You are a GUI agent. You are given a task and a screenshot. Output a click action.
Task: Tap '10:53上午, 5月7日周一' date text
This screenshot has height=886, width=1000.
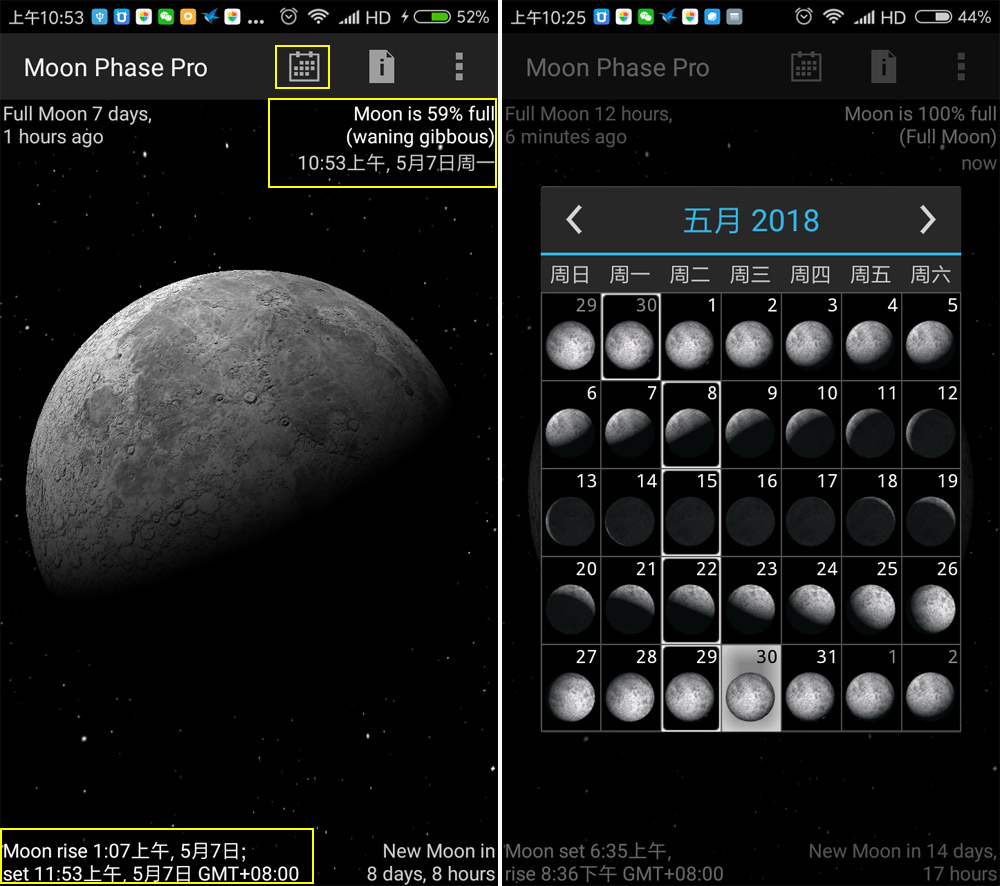coord(396,163)
